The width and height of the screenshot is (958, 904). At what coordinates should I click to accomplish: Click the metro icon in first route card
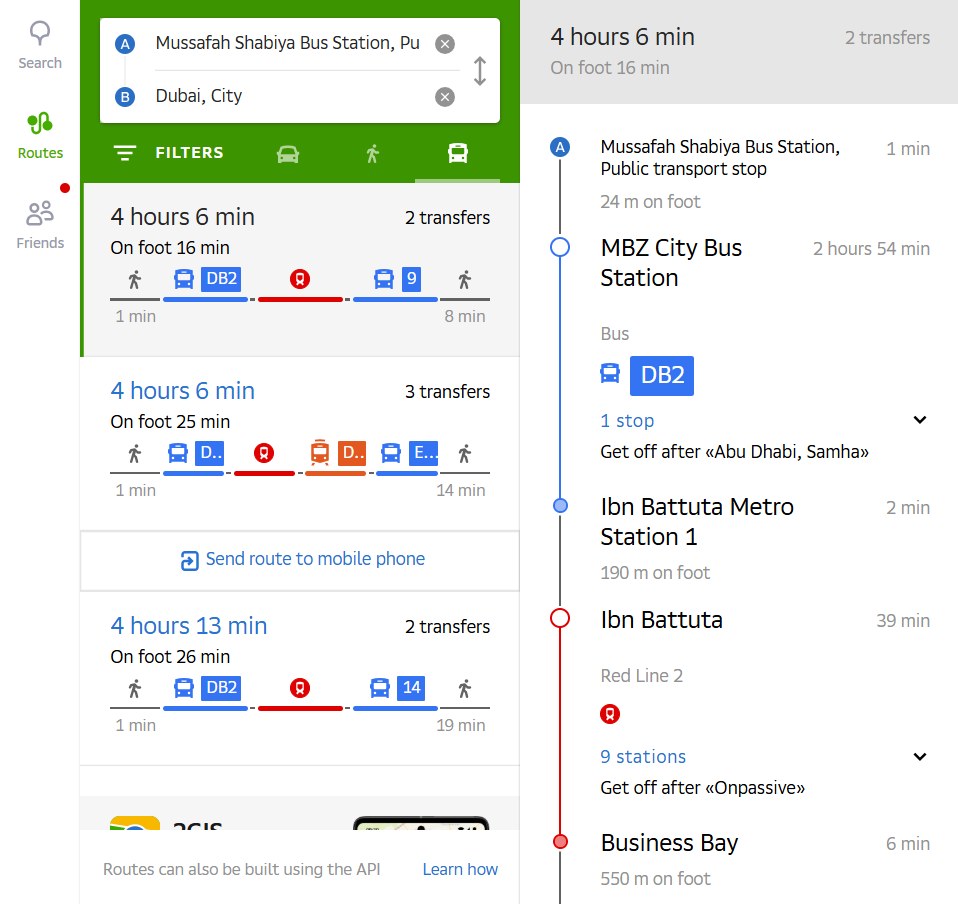(x=299, y=279)
